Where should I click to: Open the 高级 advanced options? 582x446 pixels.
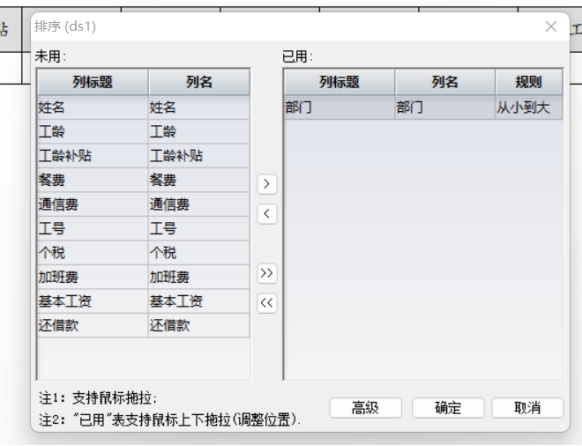coord(365,408)
